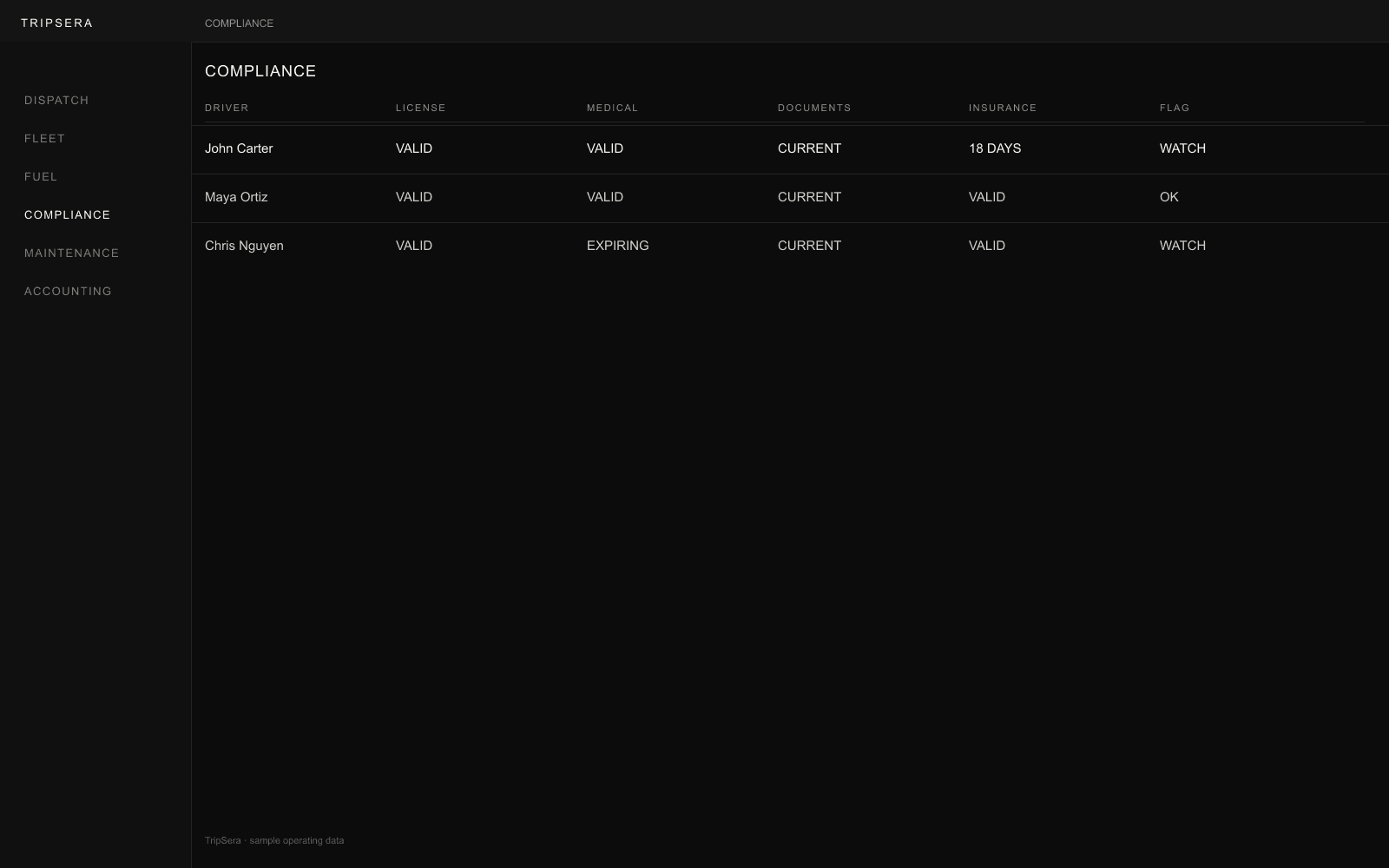Click John Carter's documents CURRENT cell
This screenshot has width=1389, height=868.
click(809, 148)
